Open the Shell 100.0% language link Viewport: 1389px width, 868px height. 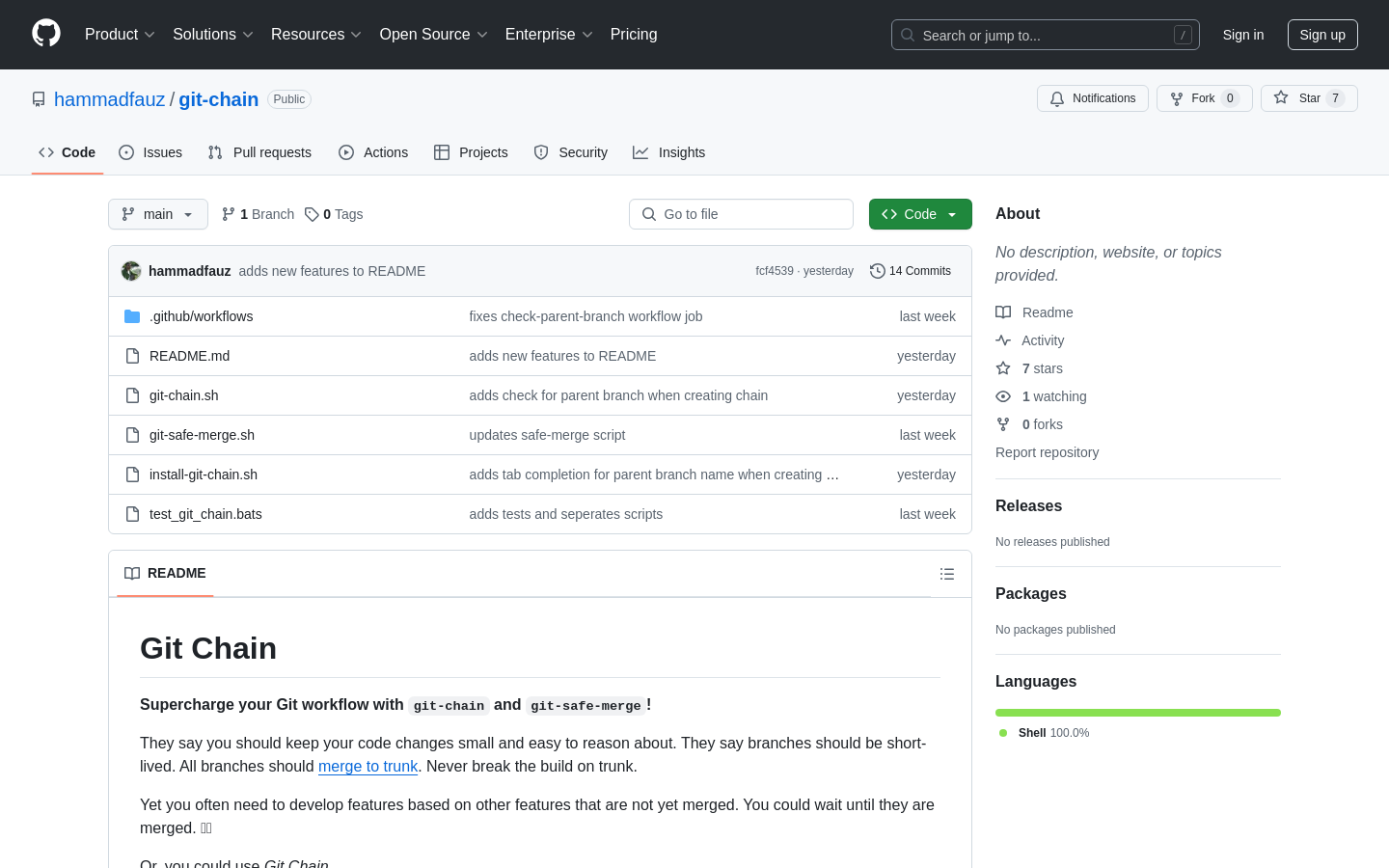pos(1045,733)
